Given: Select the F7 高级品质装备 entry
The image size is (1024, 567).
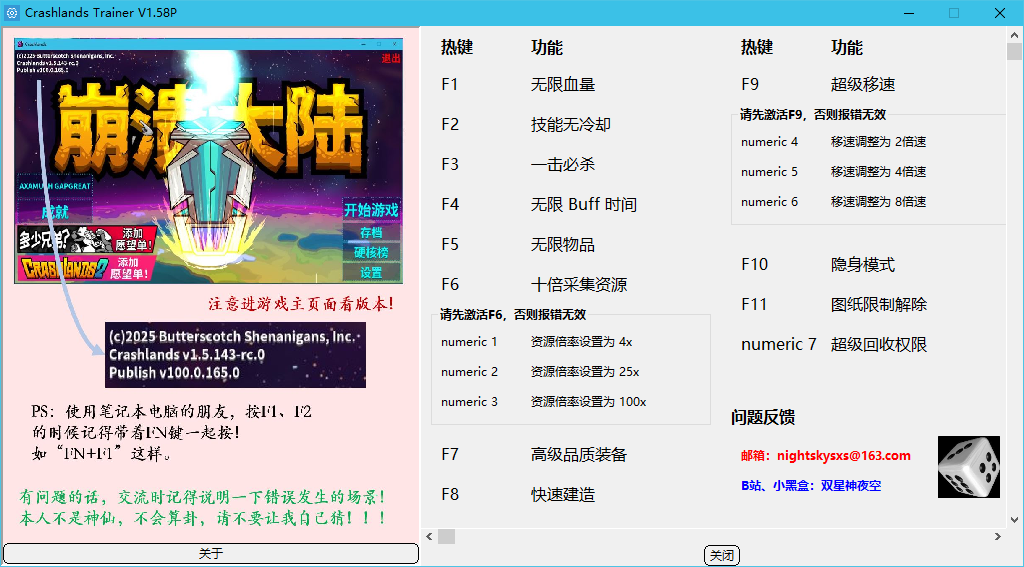Looking at the screenshot, I should tap(534, 455).
